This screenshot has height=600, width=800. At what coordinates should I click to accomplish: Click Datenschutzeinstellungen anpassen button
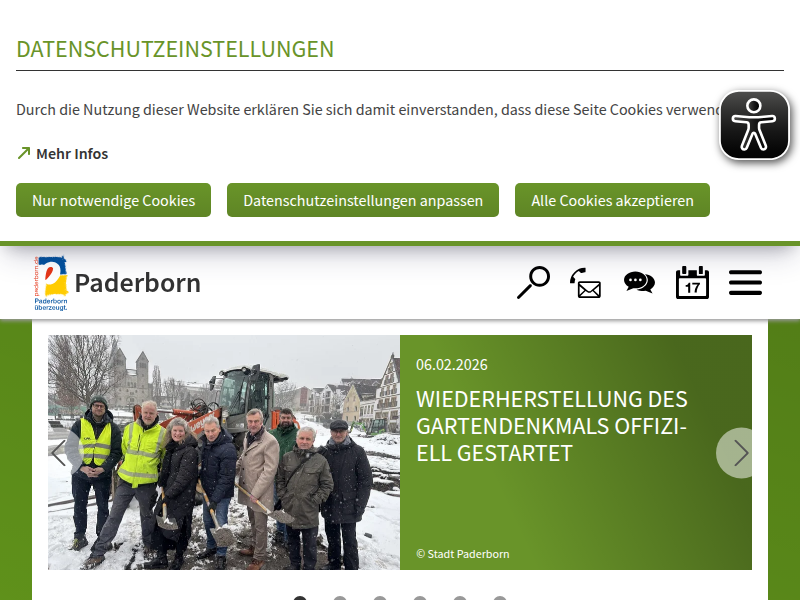click(x=363, y=200)
